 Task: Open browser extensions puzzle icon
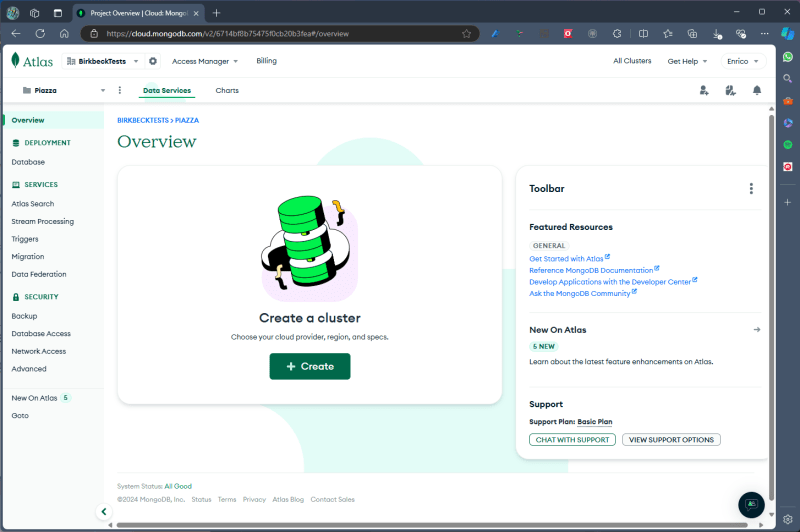[x=617, y=34]
